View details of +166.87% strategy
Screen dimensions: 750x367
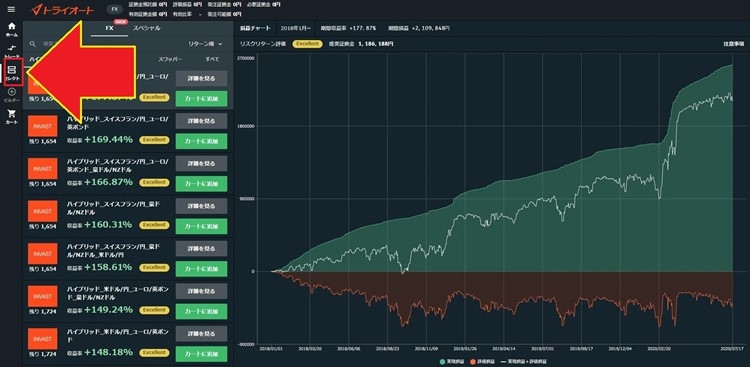tap(201, 163)
